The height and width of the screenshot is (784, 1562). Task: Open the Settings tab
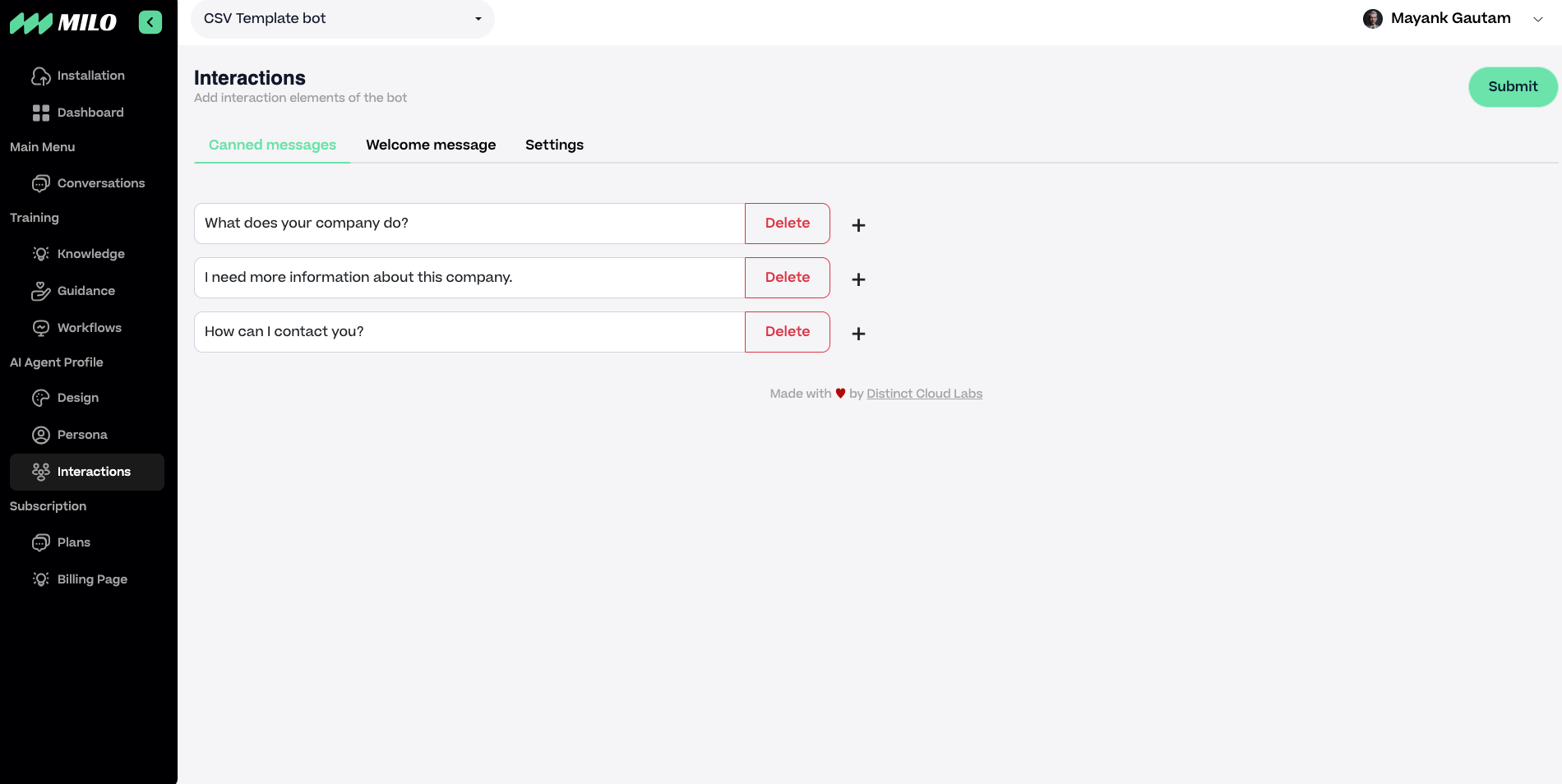[554, 145]
